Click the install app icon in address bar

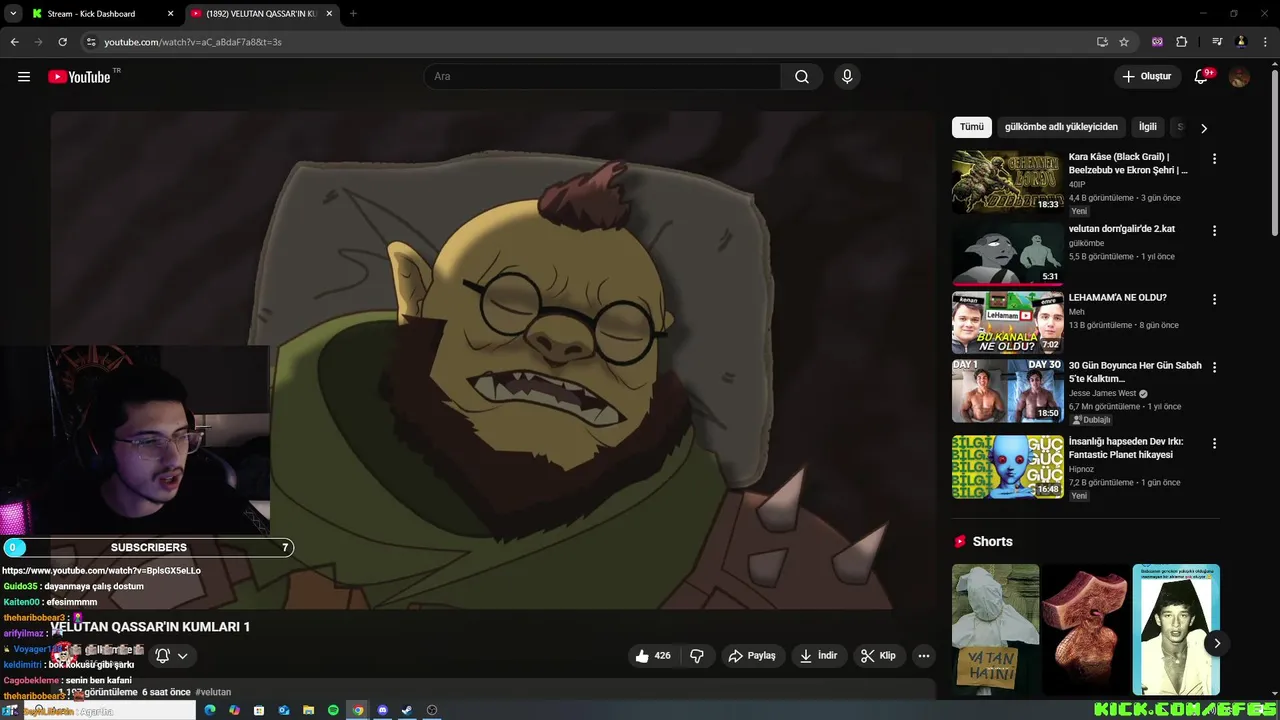[1102, 42]
